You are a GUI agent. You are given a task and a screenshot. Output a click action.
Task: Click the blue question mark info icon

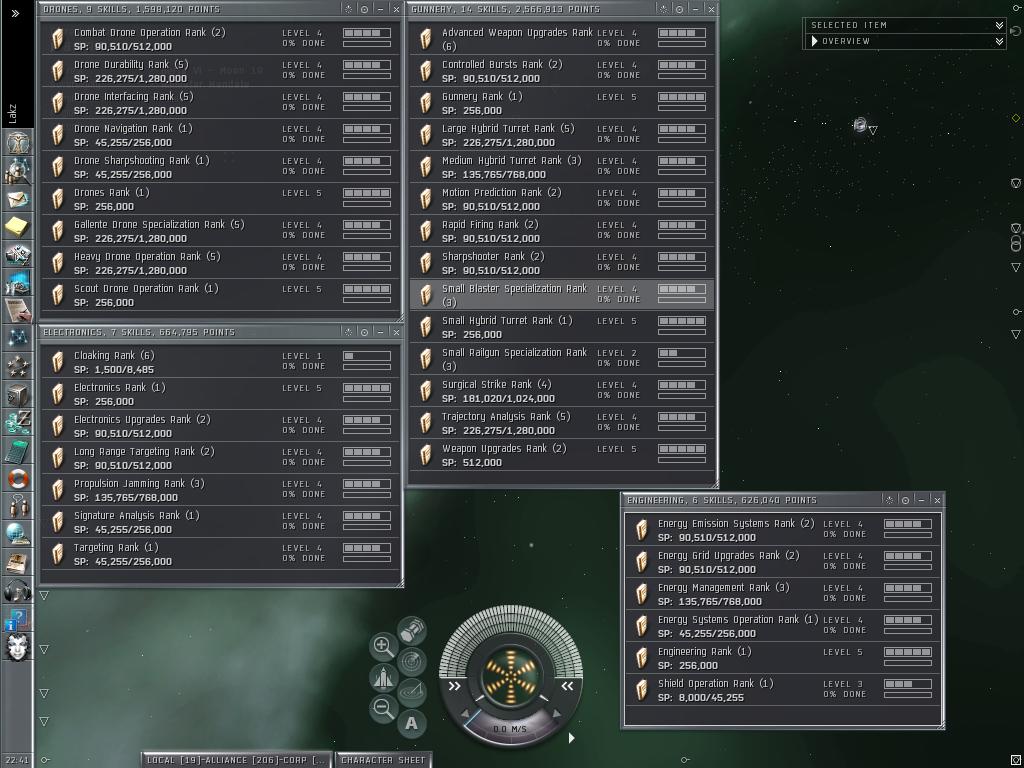coord(18,619)
